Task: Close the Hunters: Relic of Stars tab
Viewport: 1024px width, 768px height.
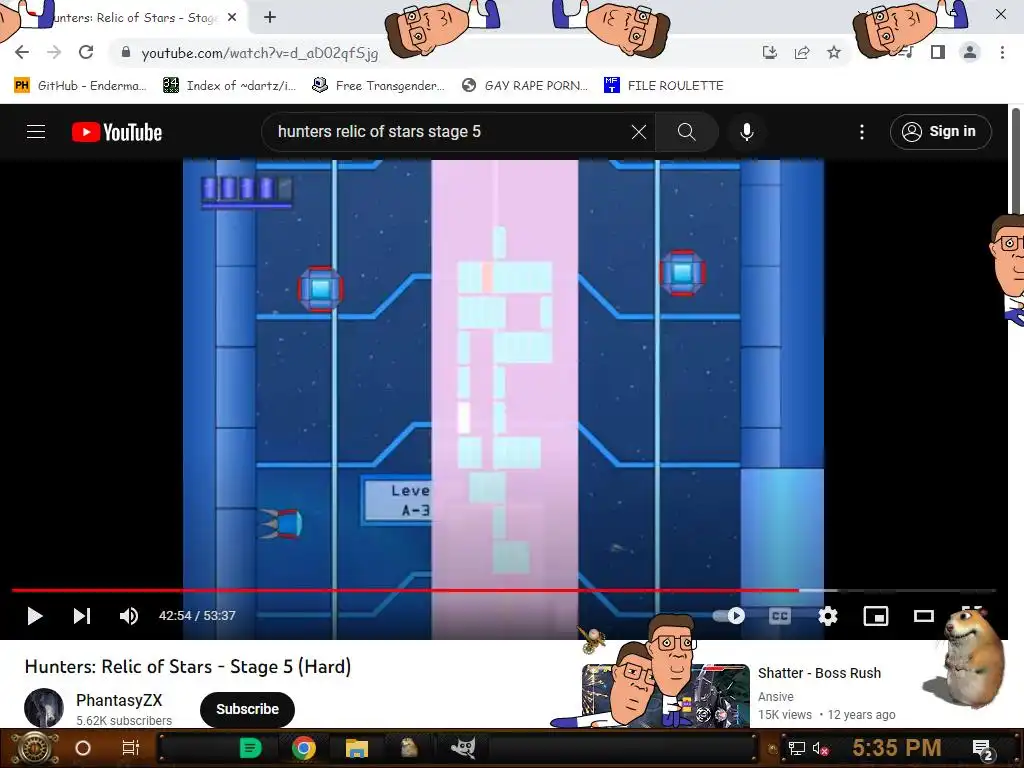Action: pos(232,18)
